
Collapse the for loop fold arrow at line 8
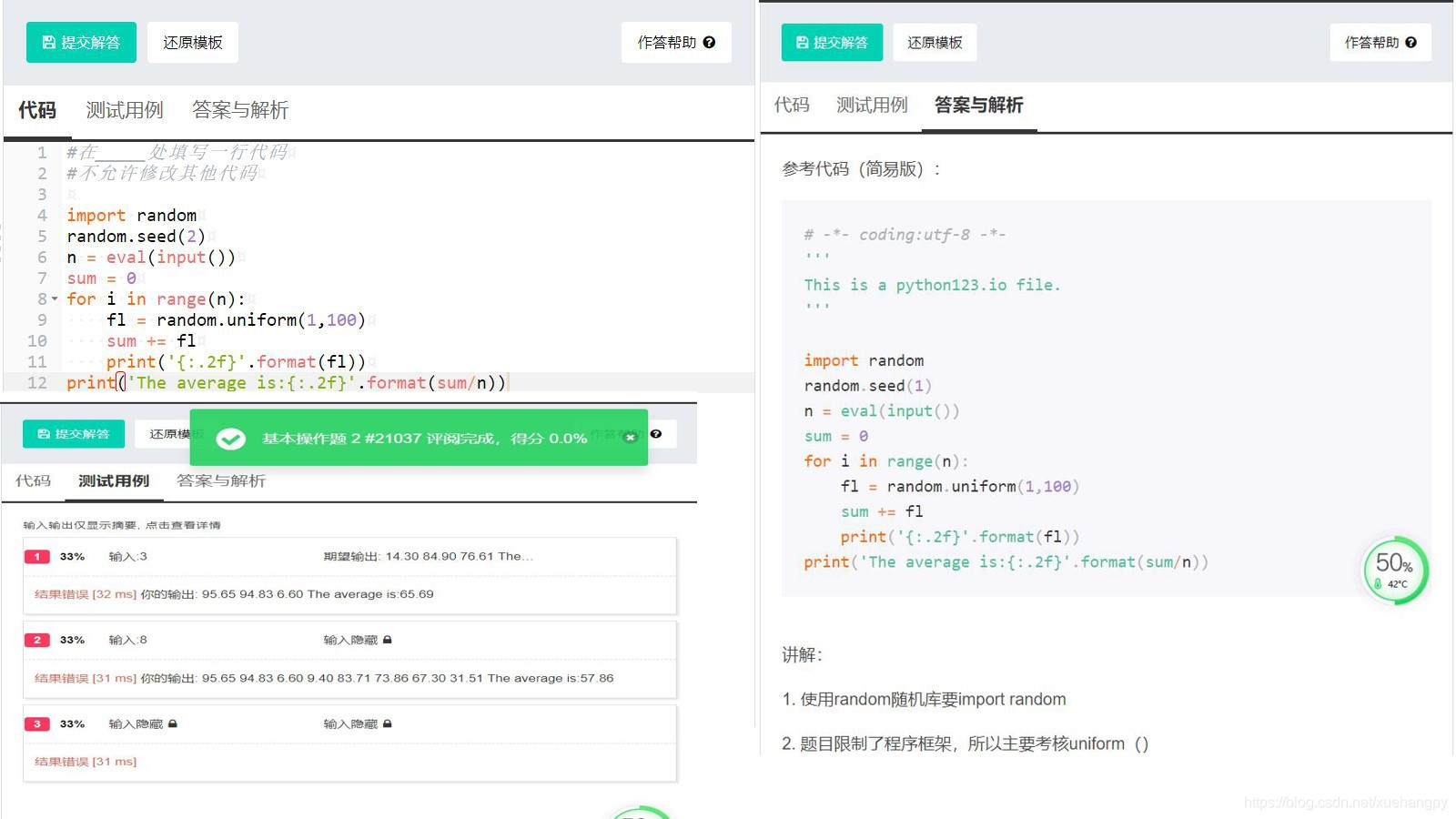pyautogui.click(x=55, y=299)
